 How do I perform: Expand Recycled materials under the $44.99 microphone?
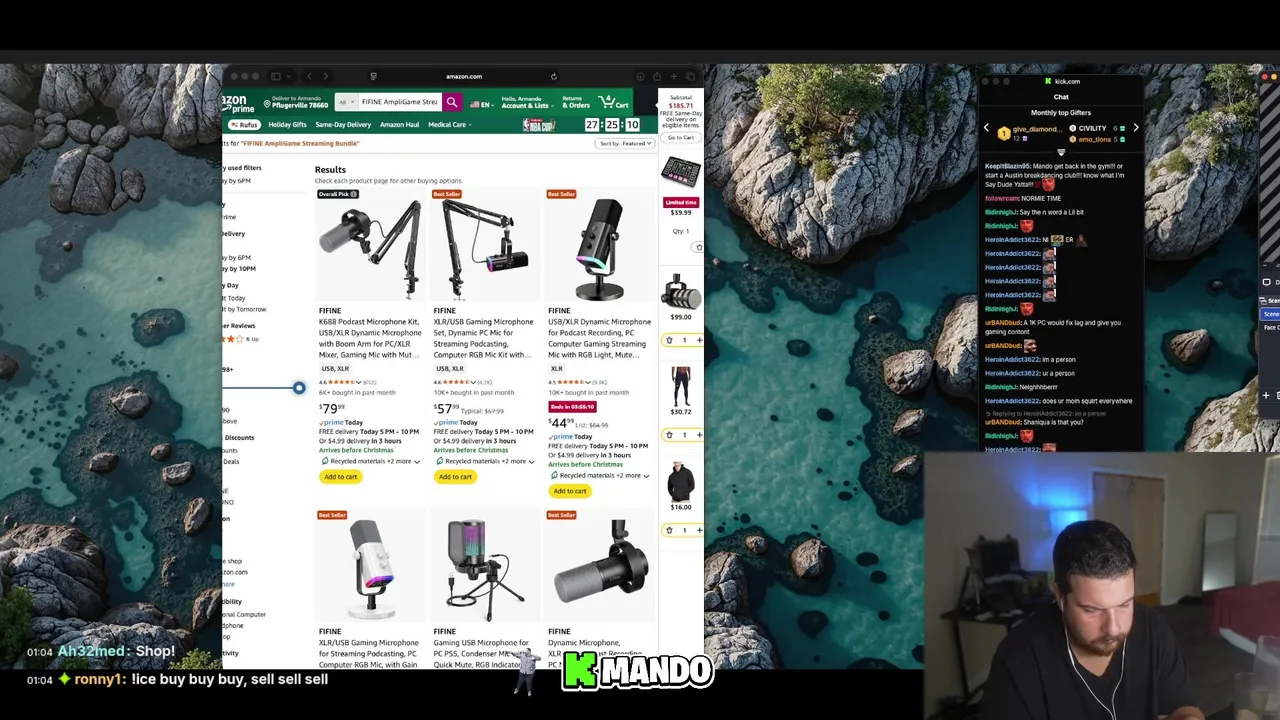tap(601, 475)
